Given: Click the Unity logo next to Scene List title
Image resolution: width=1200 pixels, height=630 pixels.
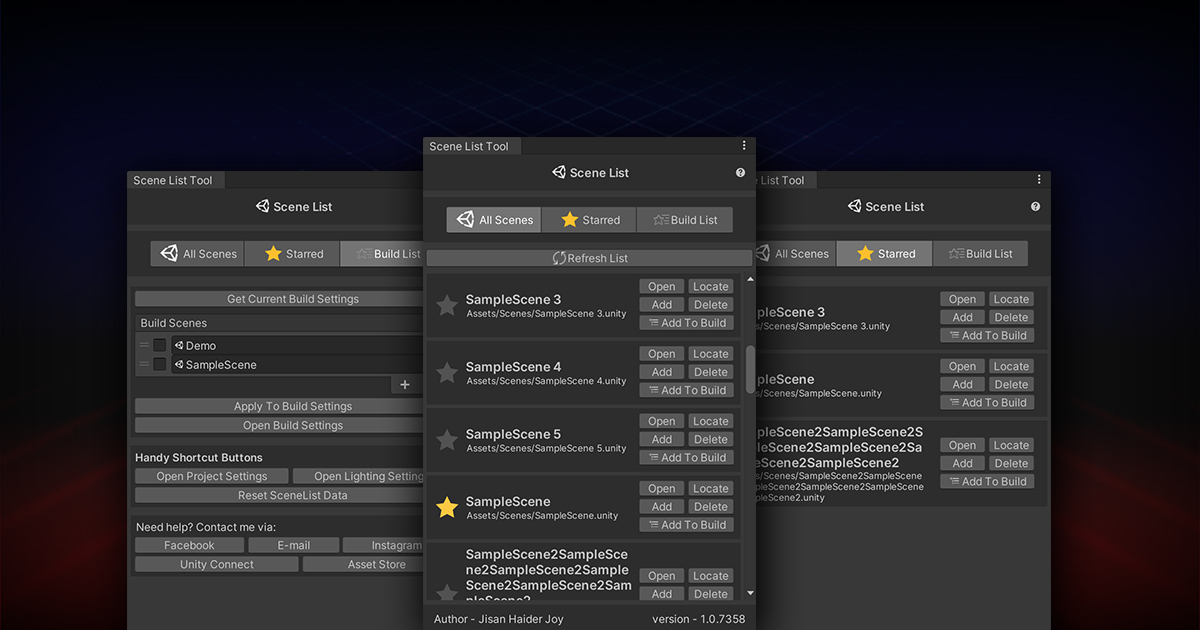Looking at the screenshot, I should [x=559, y=172].
